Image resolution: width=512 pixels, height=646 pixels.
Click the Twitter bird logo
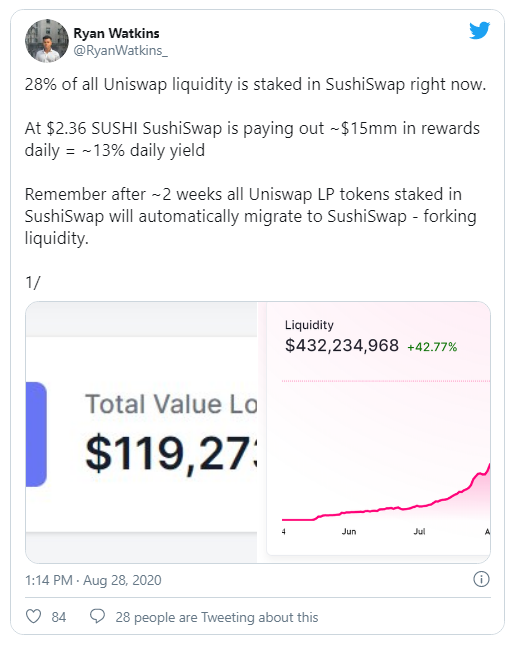point(479,30)
